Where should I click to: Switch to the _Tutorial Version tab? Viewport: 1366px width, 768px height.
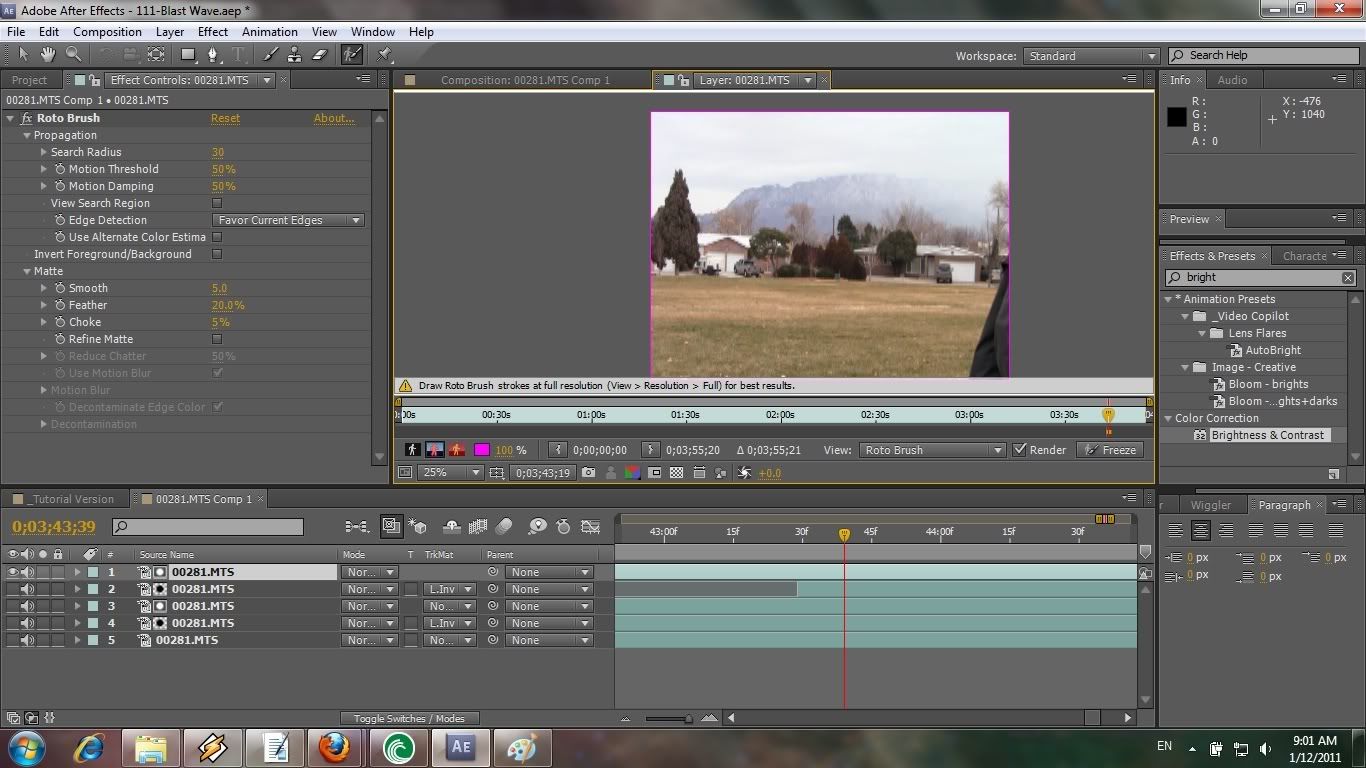71,499
